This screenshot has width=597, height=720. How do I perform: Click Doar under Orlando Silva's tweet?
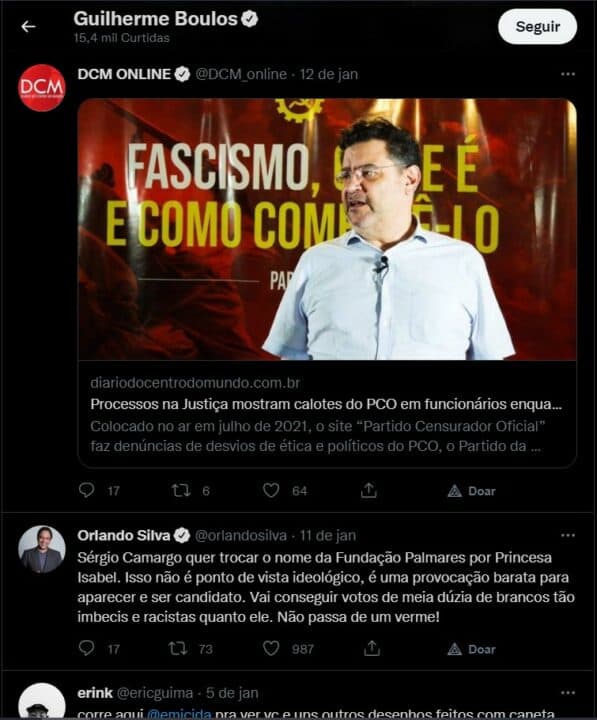click(x=472, y=649)
